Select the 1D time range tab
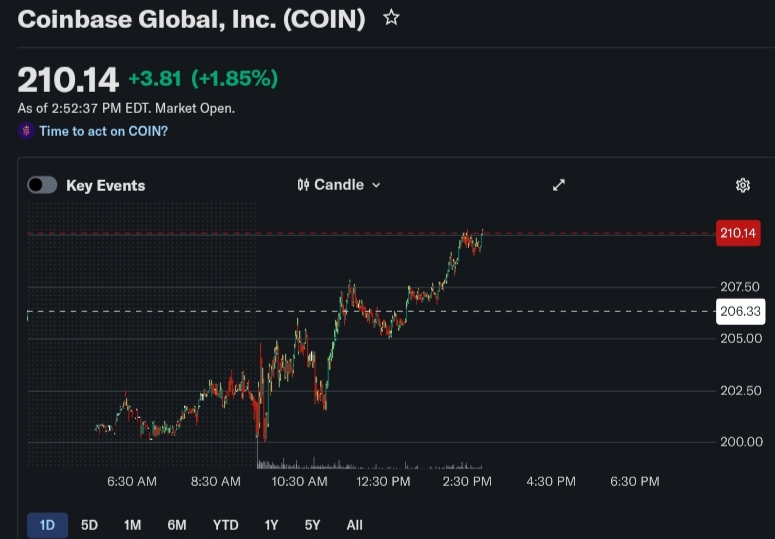Viewport: 775px width, 539px height. (x=47, y=525)
